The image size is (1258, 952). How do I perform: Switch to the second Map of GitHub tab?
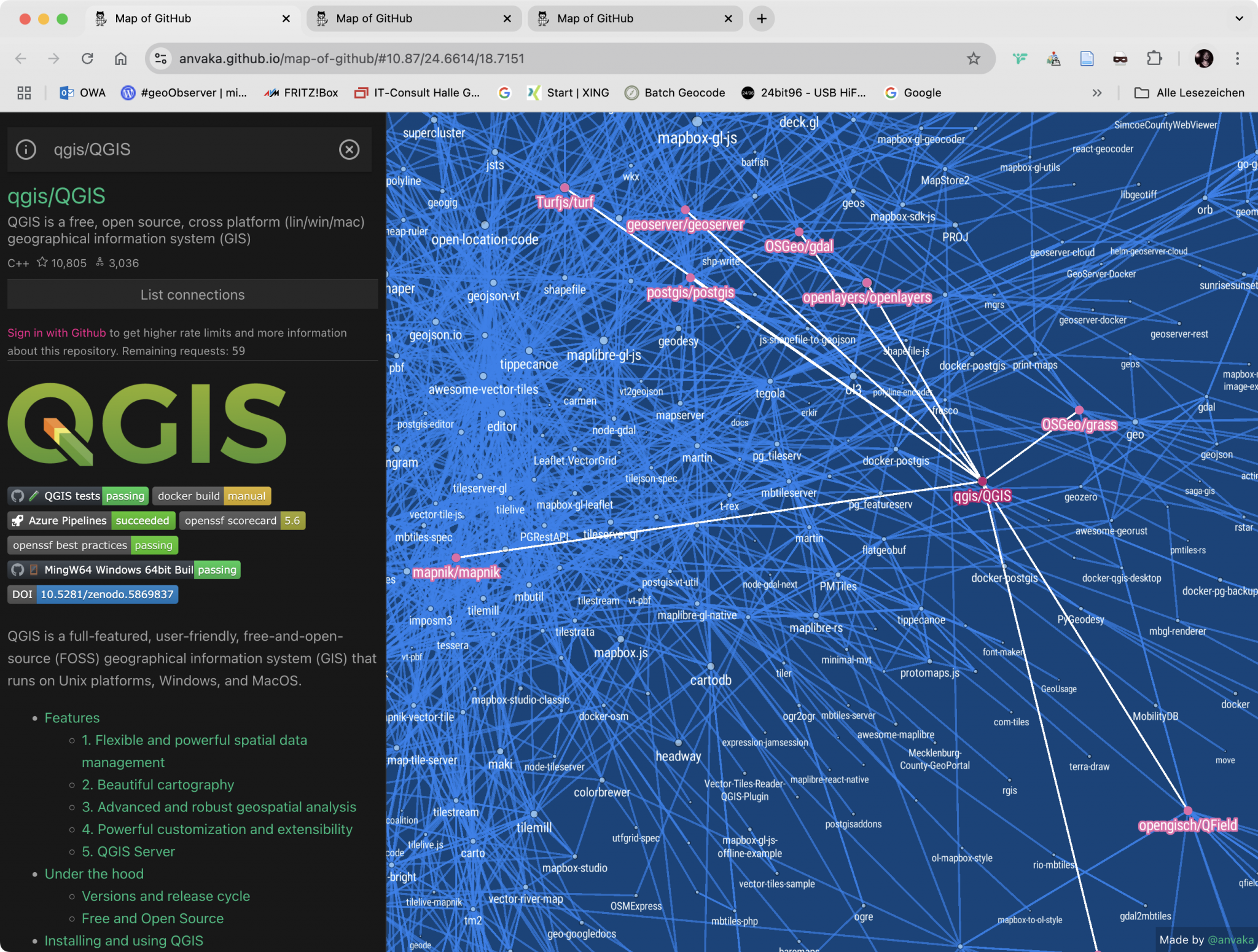(x=414, y=18)
